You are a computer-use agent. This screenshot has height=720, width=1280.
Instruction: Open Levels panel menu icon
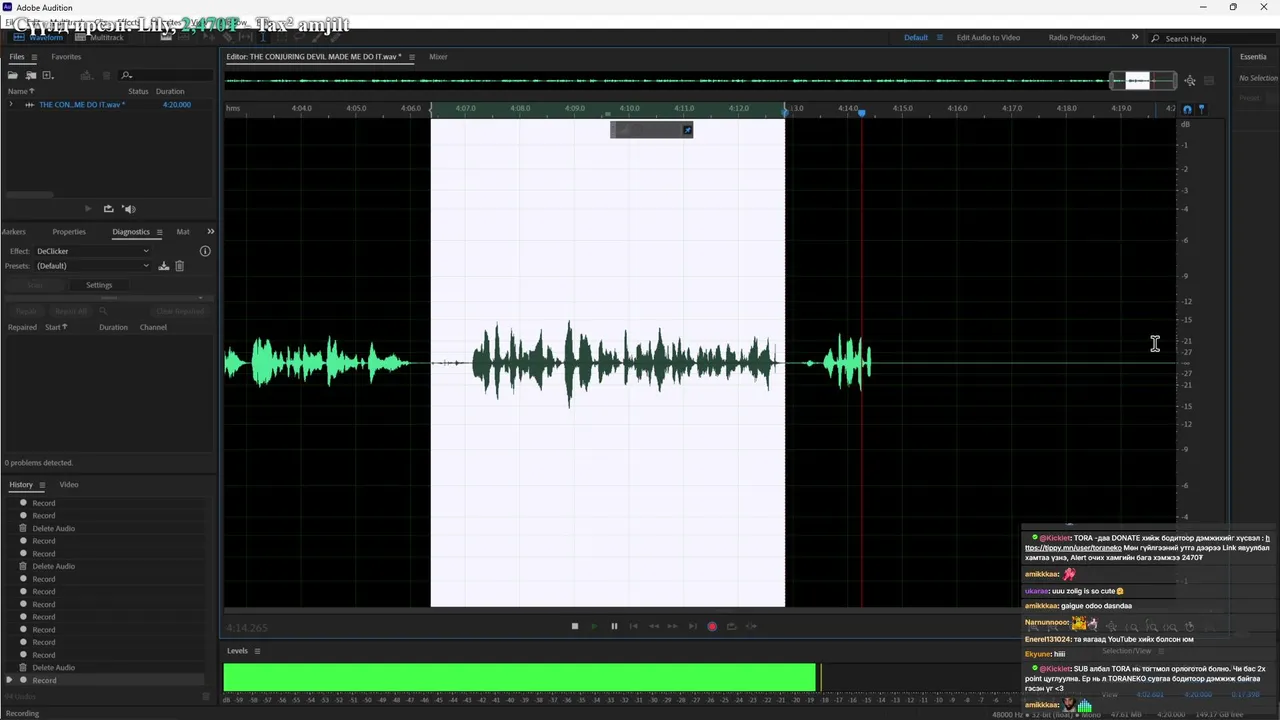(257, 651)
